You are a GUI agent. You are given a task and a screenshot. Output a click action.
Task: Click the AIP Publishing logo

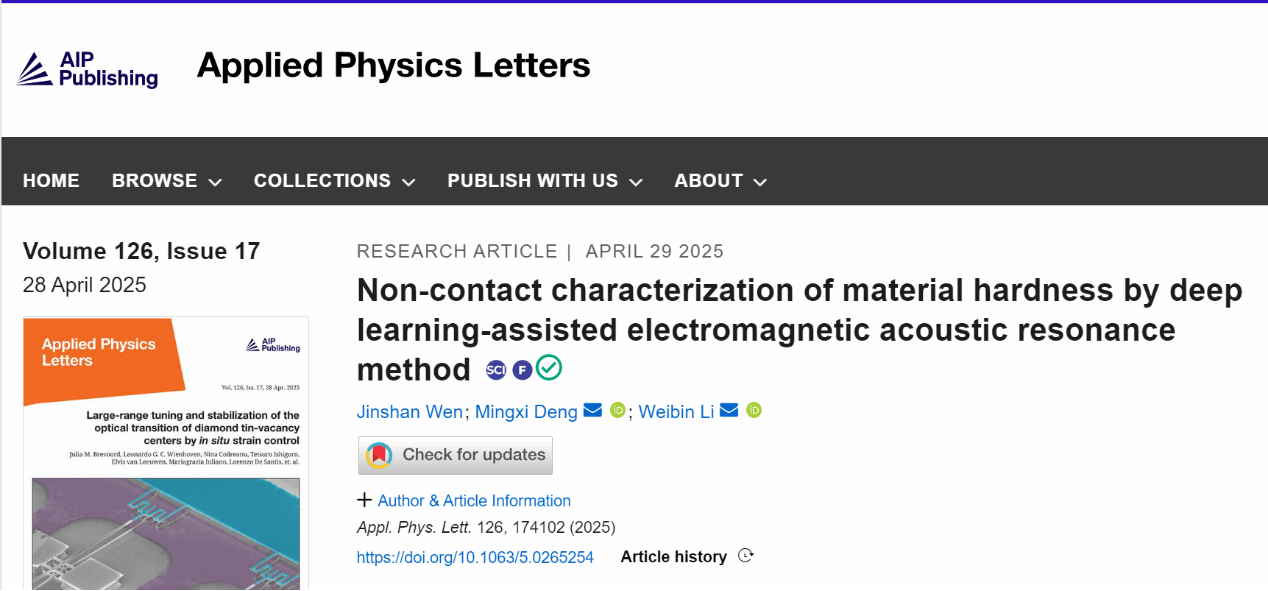tap(87, 68)
